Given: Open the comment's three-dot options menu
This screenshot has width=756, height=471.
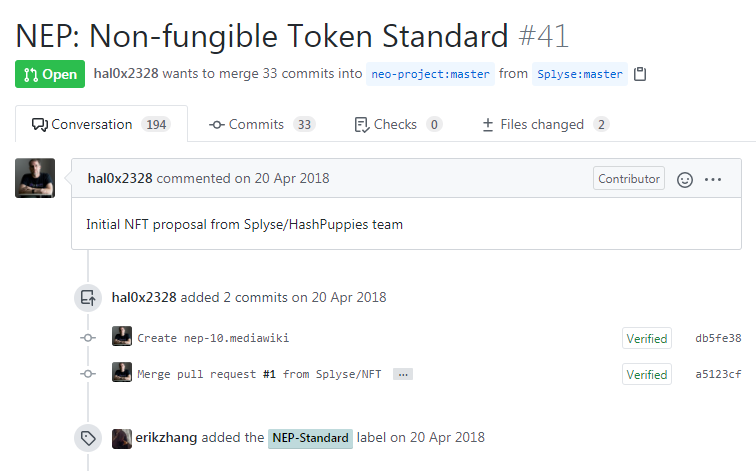Looking at the screenshot, I should click(x=713, y=179).
